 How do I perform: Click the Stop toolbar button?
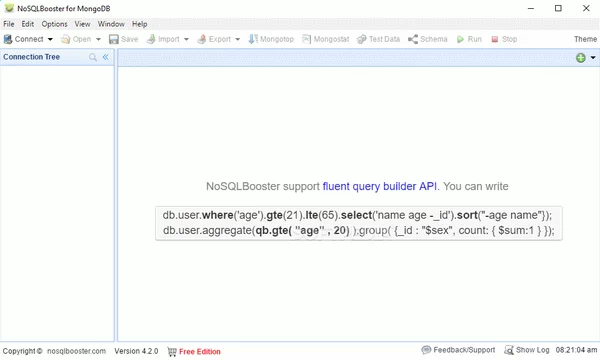click(x=504, y=39)
